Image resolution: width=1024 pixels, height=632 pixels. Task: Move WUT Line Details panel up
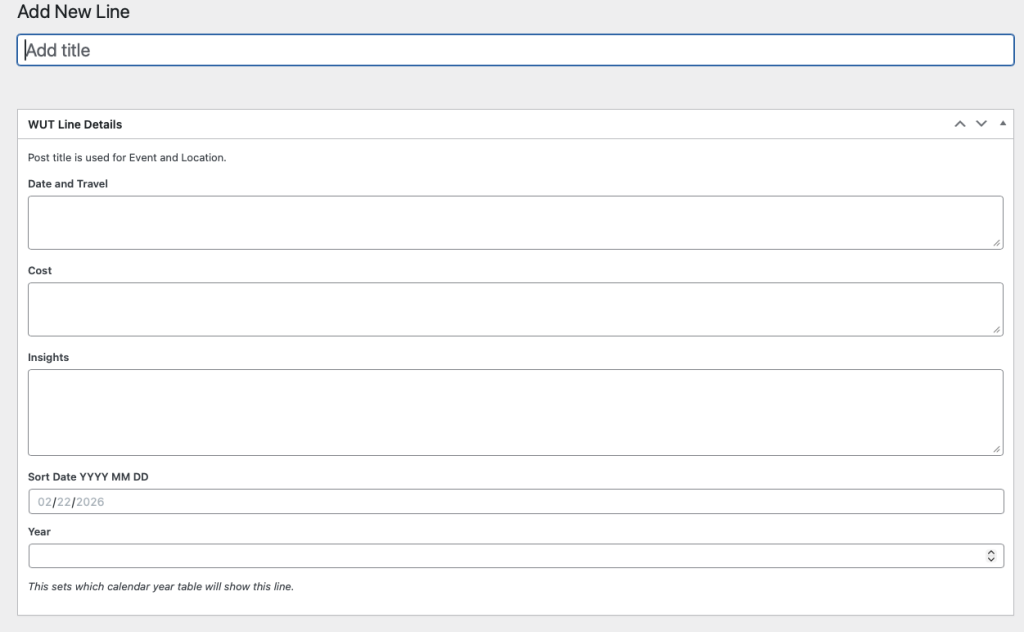coord(960,124)
